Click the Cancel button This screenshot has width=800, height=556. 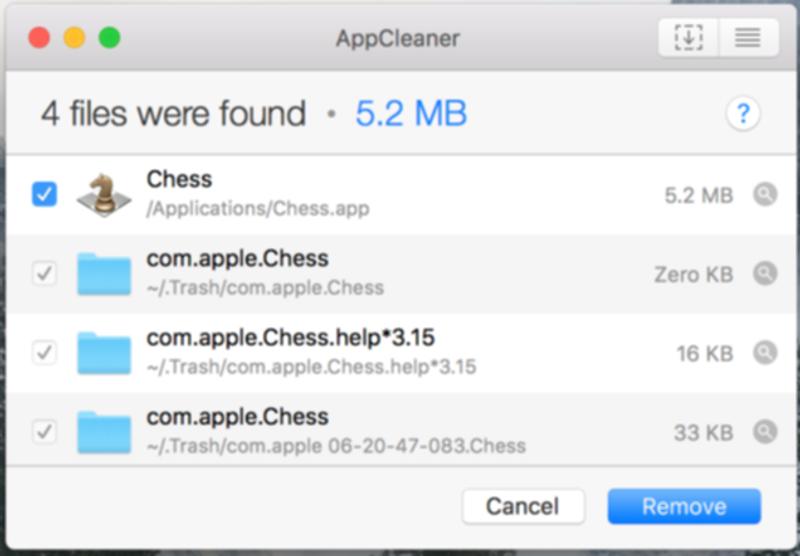(x=523, y=507)
